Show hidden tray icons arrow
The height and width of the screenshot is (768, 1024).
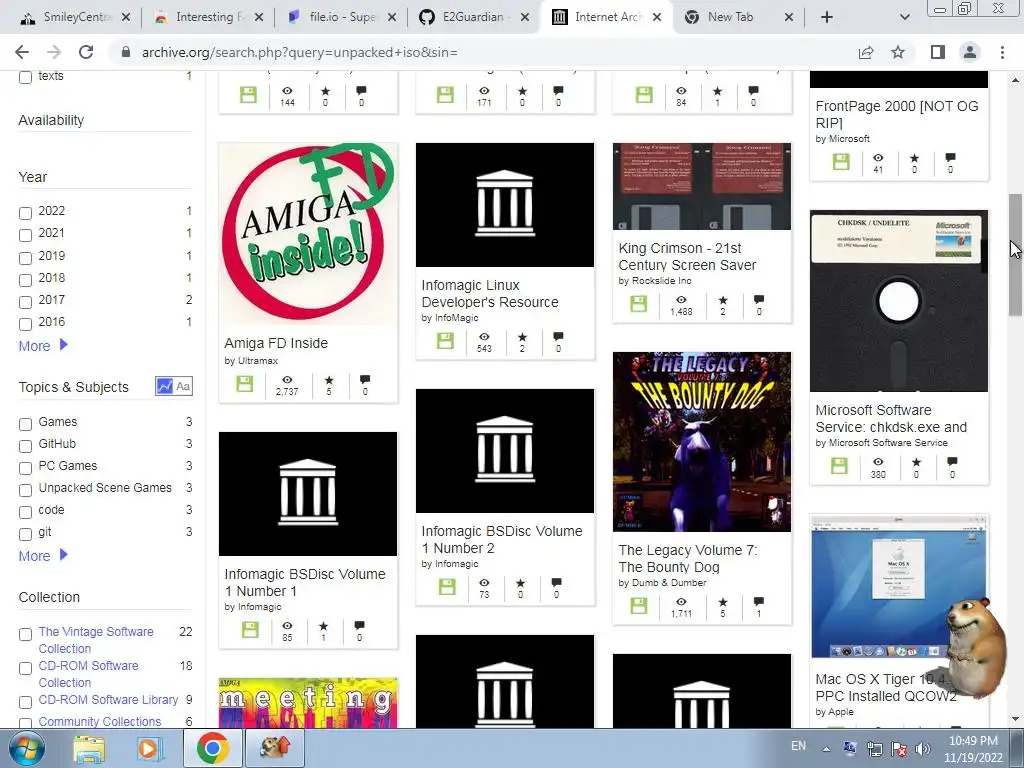coord(826,749)
